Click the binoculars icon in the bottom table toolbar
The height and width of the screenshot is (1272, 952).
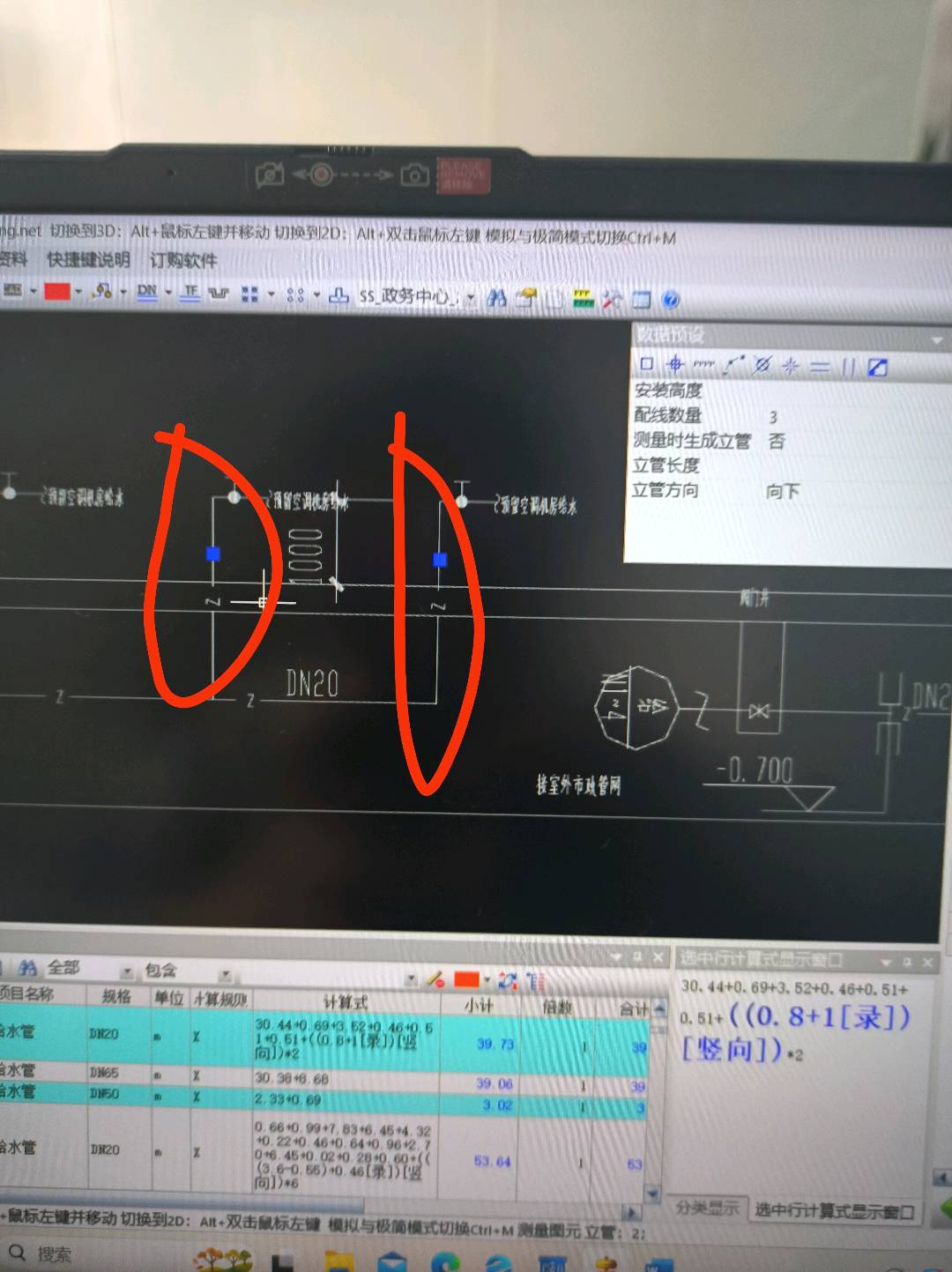[x=27, y=968]
